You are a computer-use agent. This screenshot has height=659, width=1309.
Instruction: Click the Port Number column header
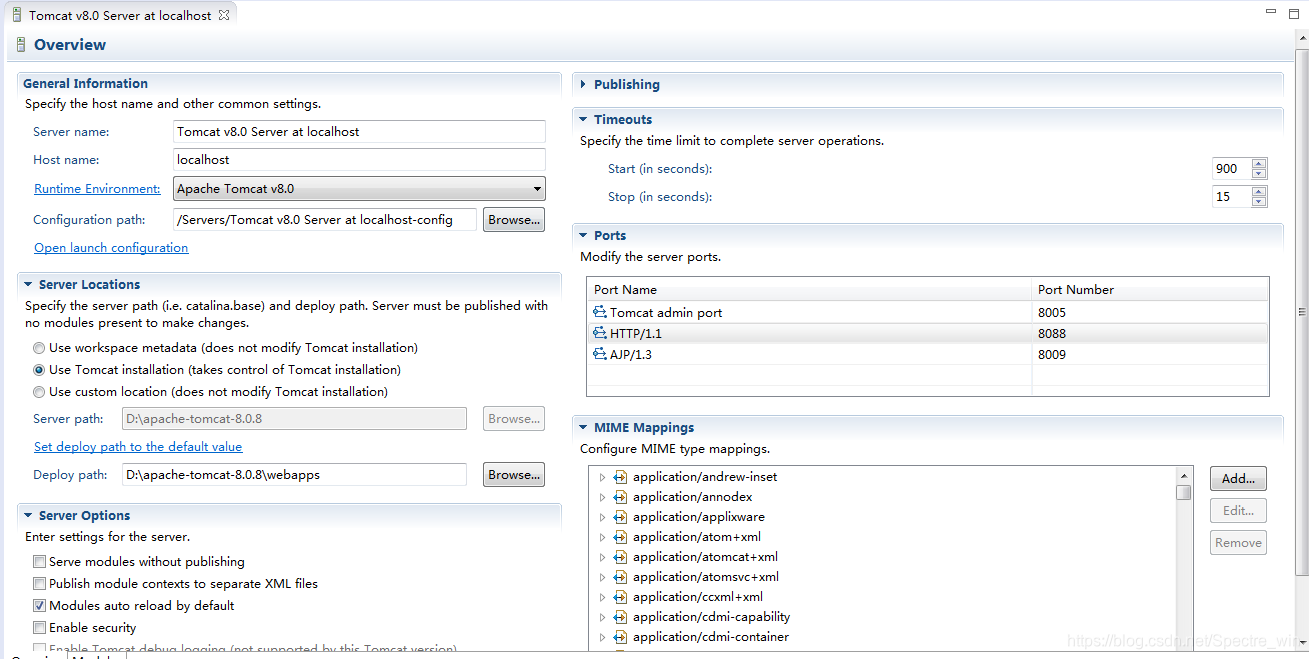tap(1150, 289)
